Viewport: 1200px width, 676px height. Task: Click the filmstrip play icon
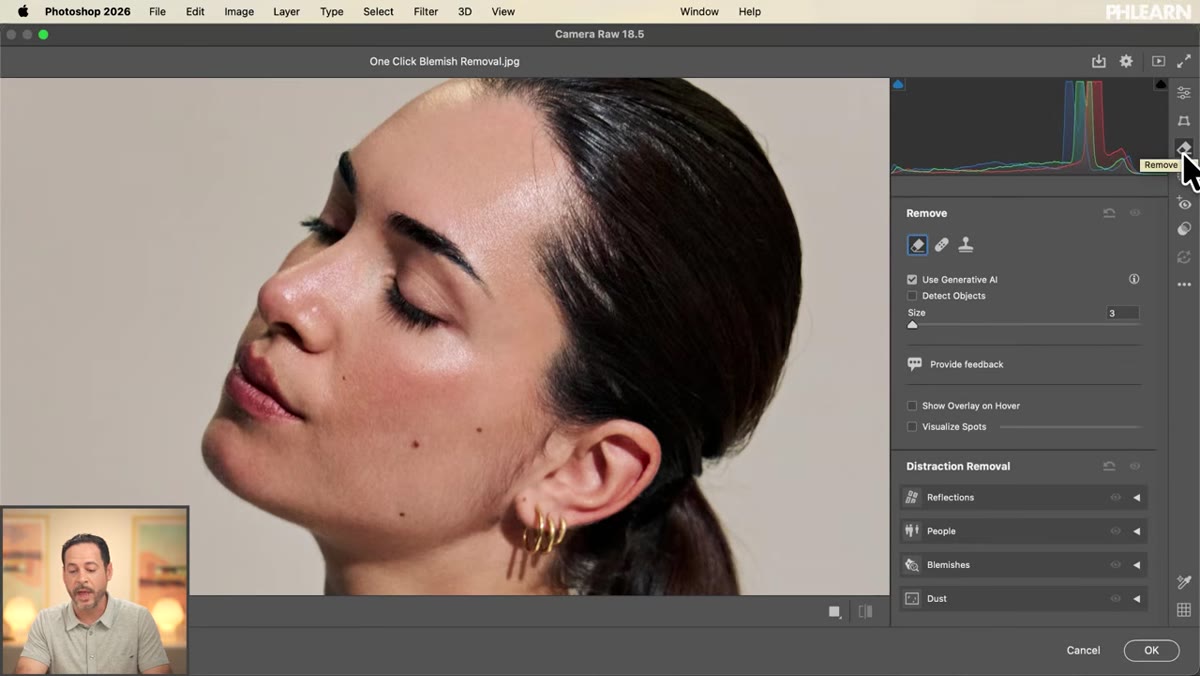pos(1158,61)
